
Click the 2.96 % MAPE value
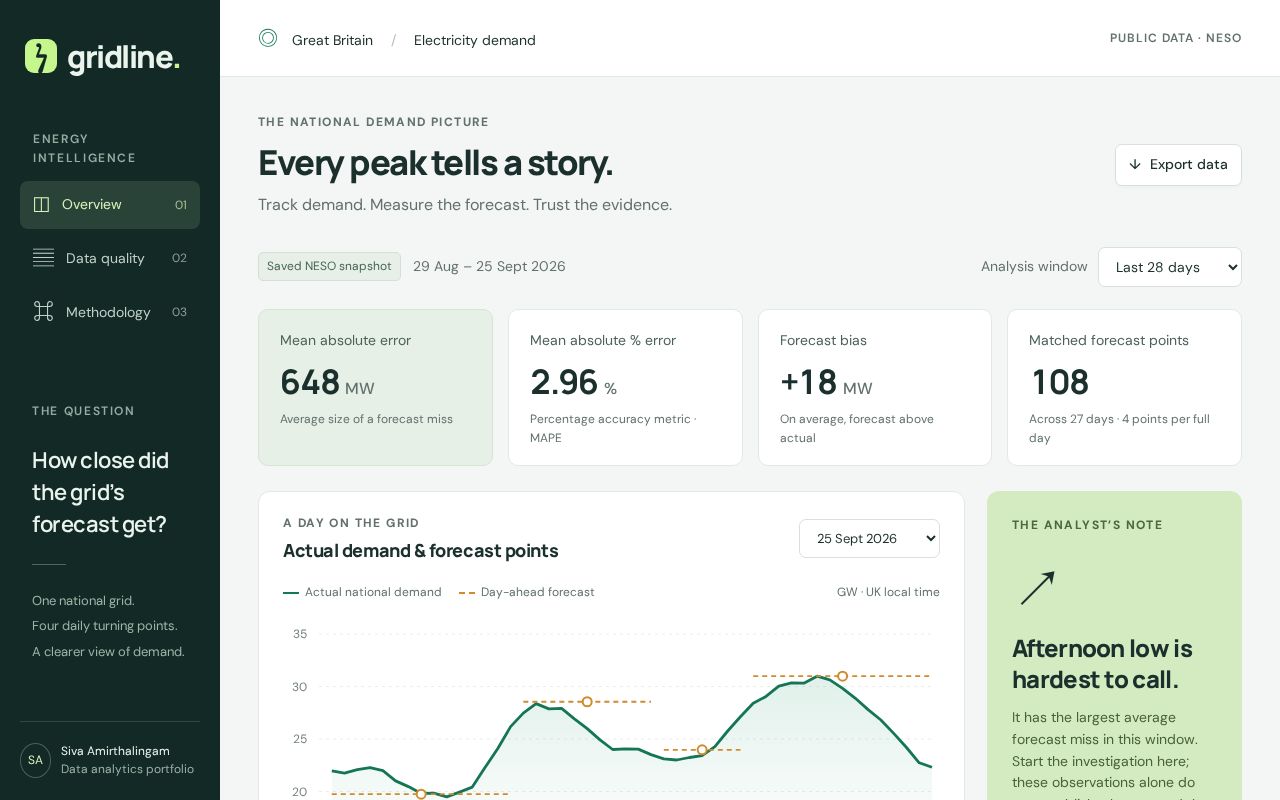pos(573,383)
